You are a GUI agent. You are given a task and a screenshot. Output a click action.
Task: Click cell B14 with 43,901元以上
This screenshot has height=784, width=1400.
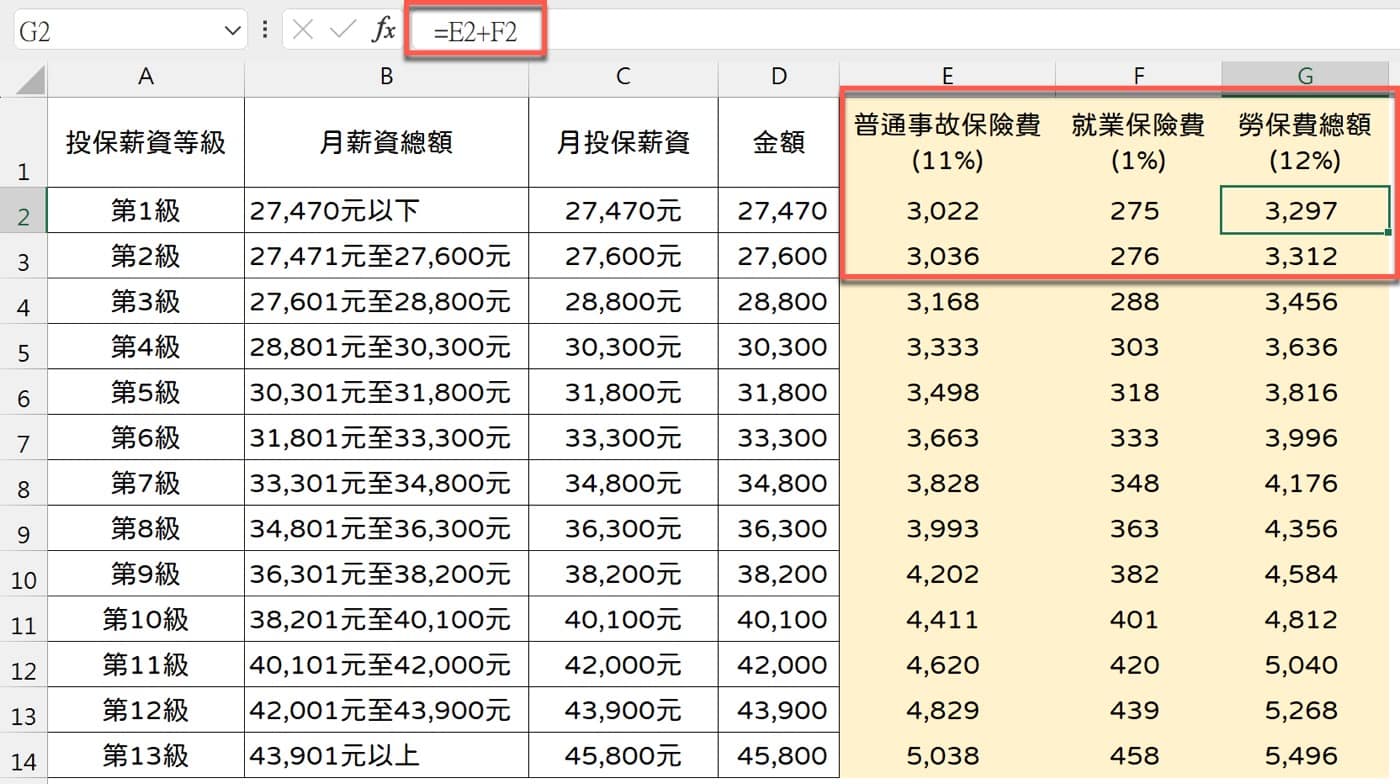(386, 755)
